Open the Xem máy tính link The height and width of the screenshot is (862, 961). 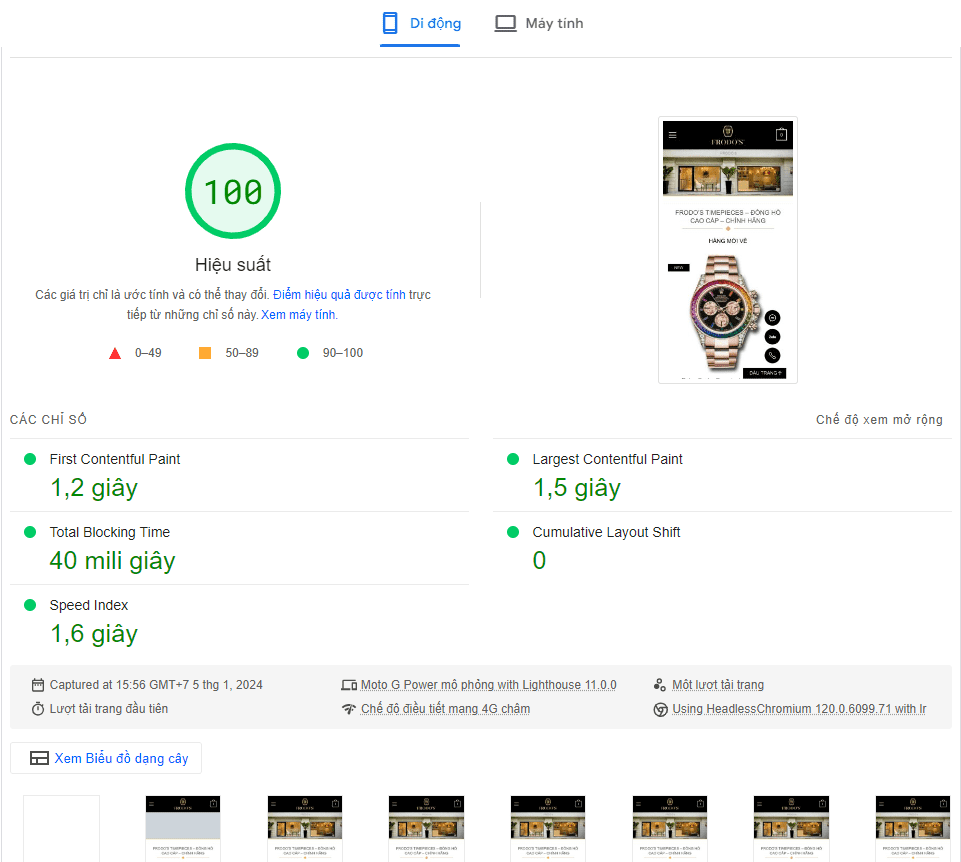[298, 315]
